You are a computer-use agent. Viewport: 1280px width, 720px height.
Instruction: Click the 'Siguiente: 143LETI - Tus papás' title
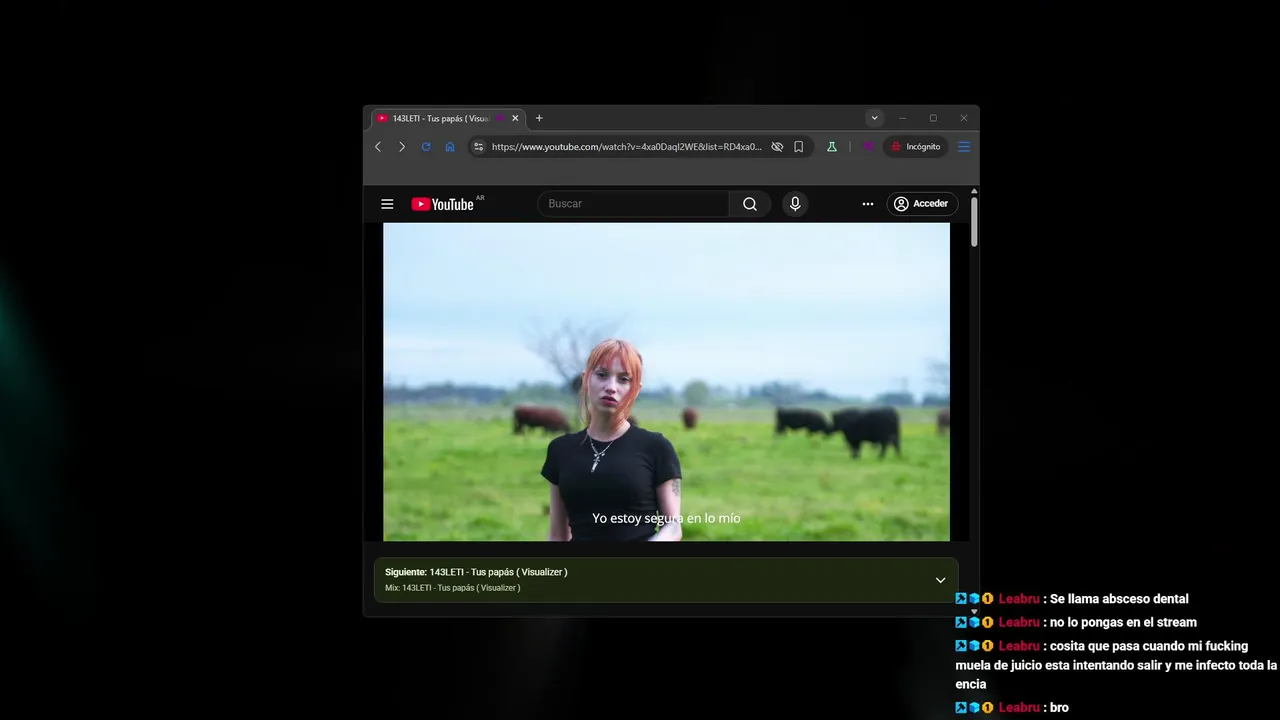click(x=476, y=572)
